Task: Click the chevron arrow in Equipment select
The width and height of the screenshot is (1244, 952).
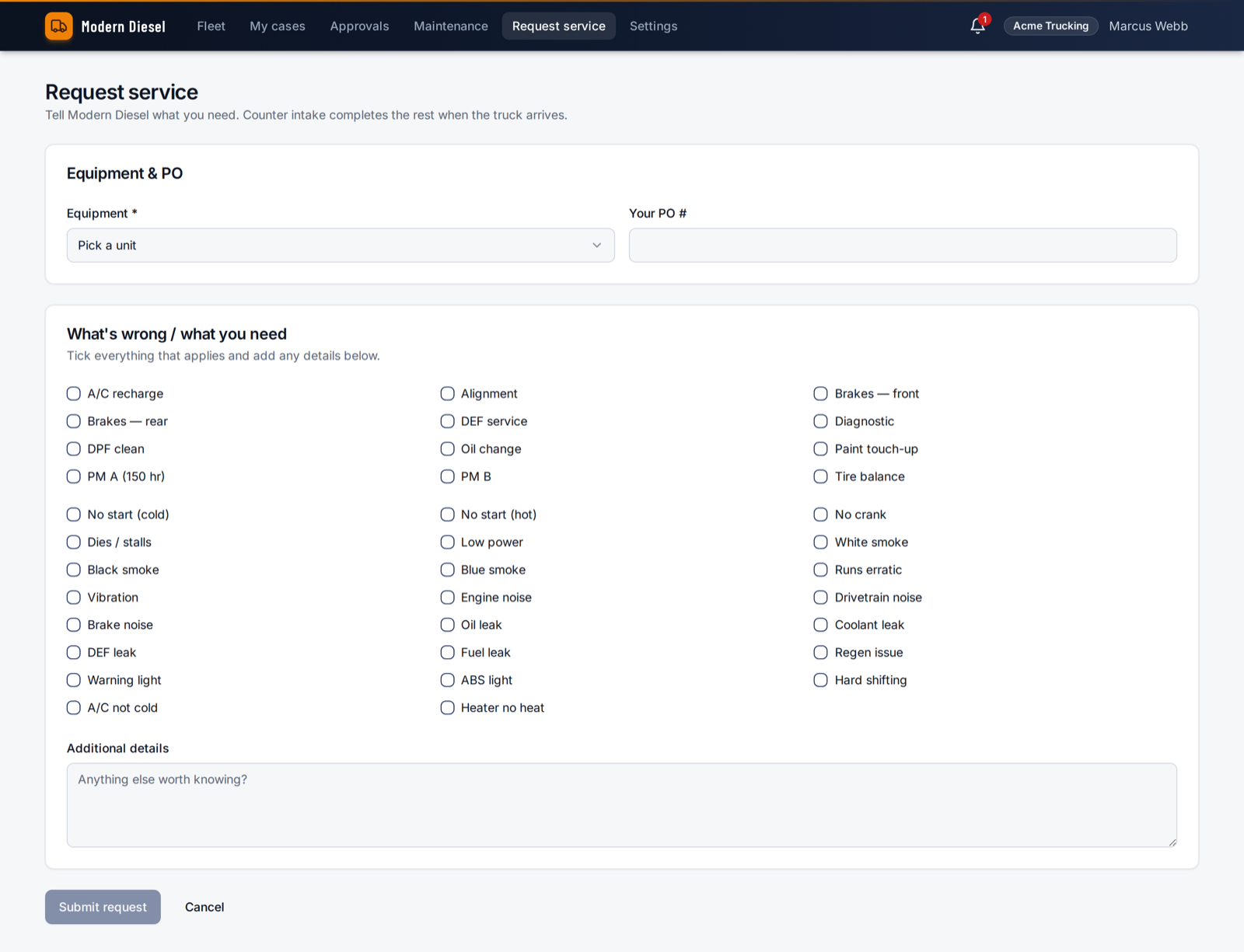Action: coord(596,245)
